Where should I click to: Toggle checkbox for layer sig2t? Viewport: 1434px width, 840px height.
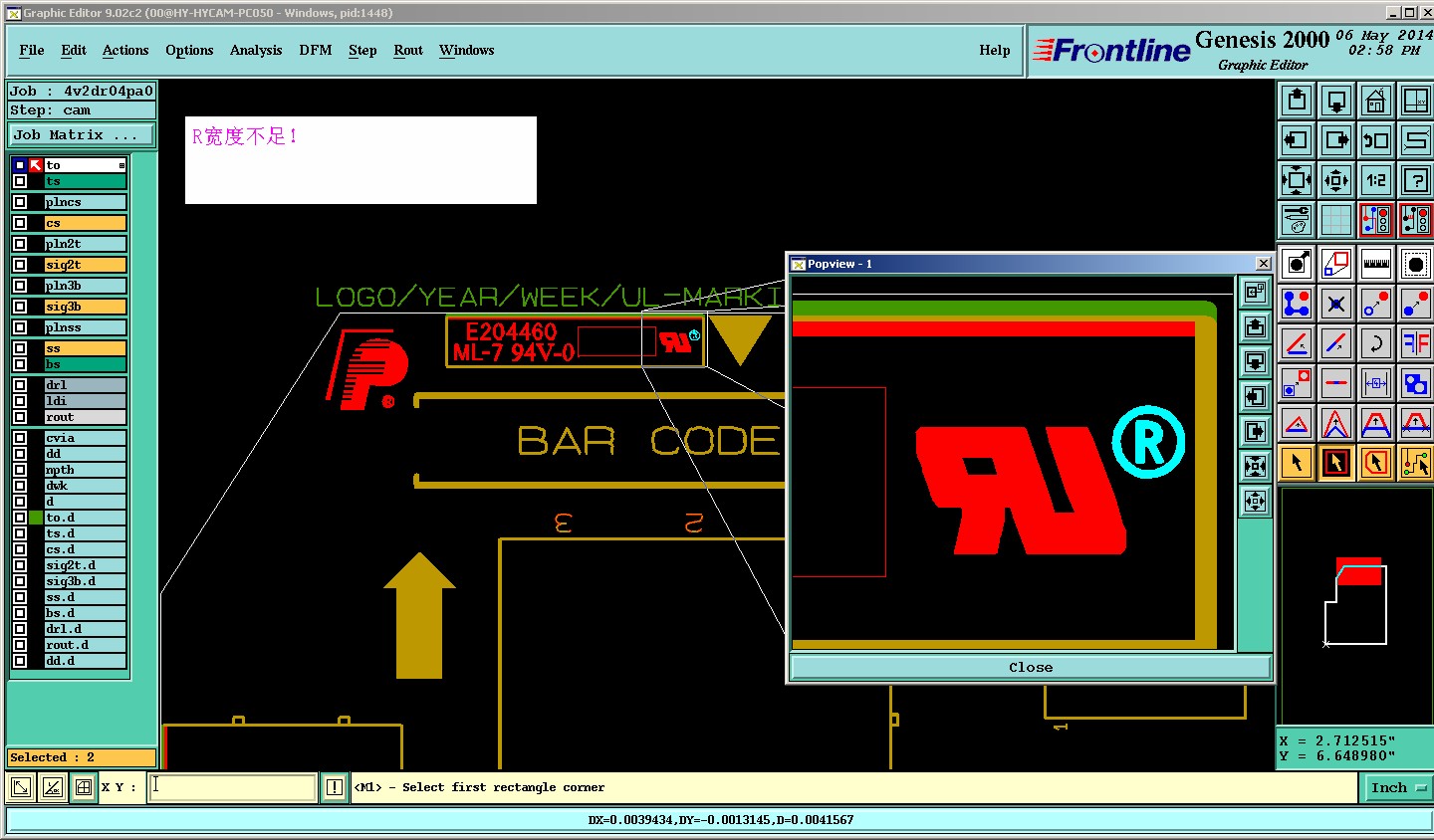point(20,265)
